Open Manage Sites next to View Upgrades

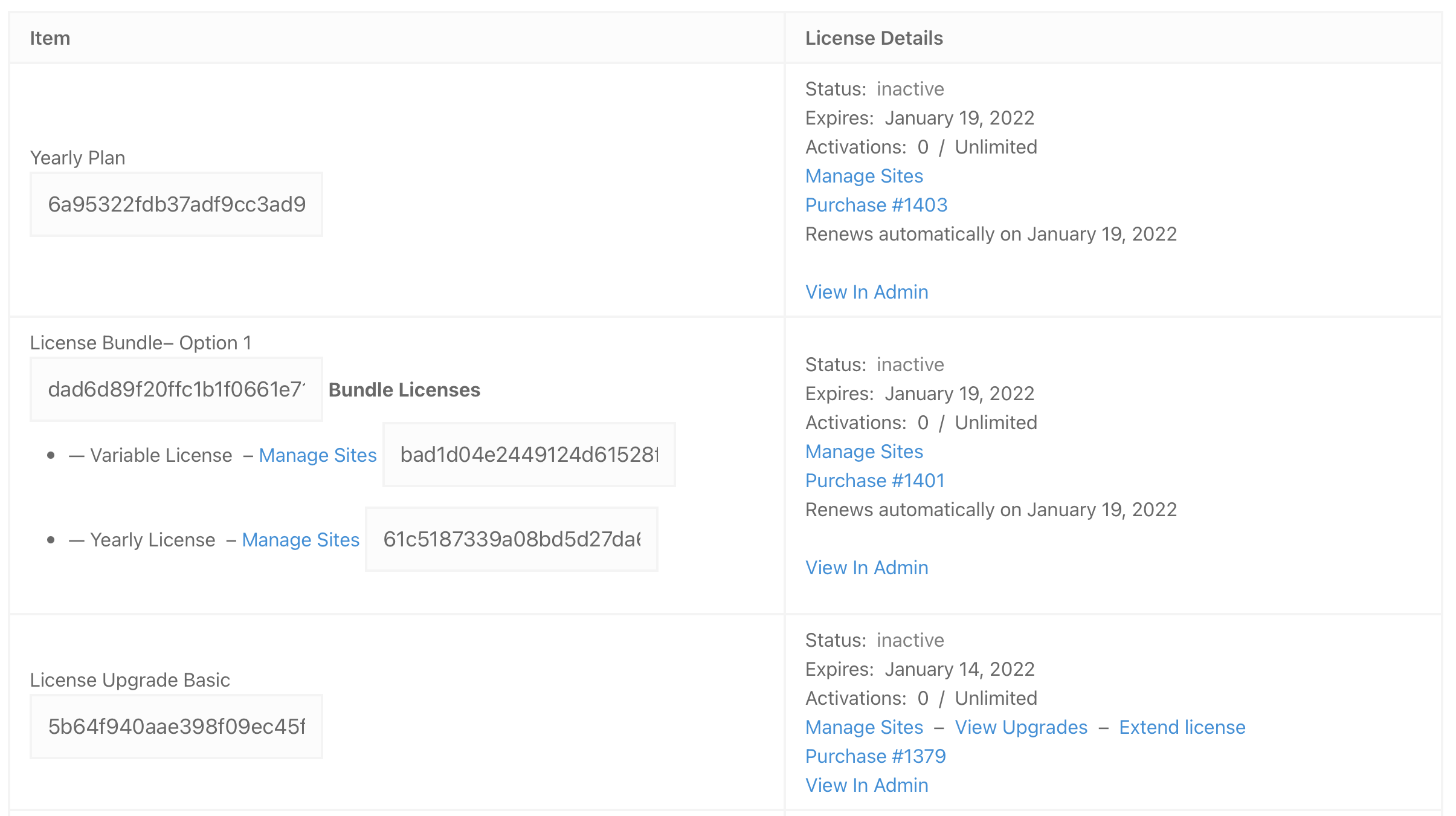(864, 727)
